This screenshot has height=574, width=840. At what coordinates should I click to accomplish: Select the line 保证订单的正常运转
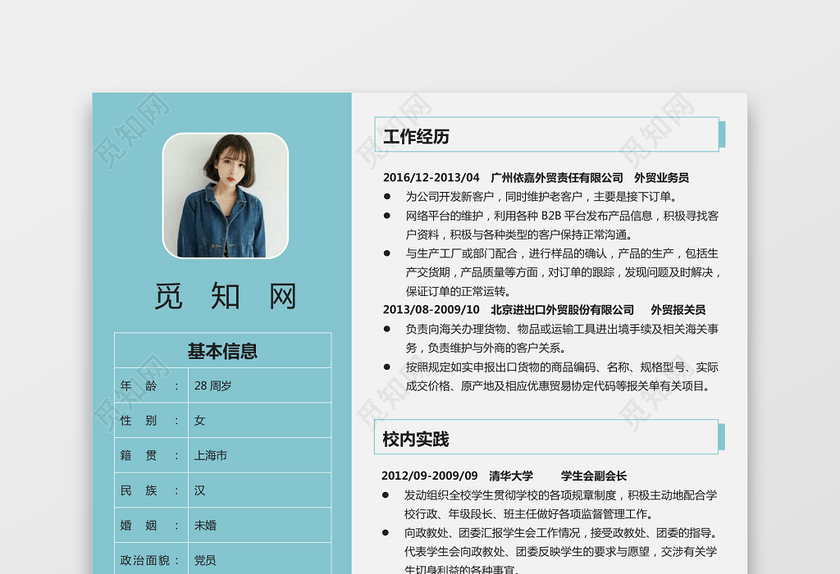(458, 292)
